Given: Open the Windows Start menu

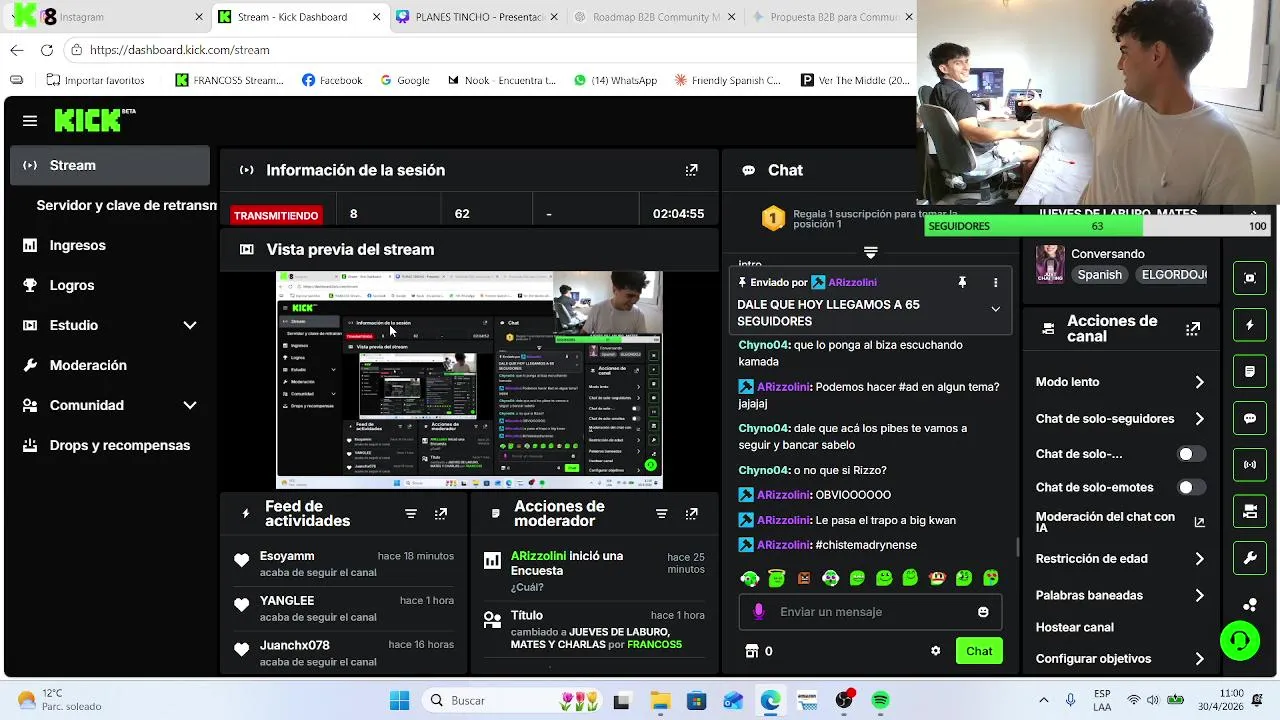Looking at the screenshot, I should 399,701.
